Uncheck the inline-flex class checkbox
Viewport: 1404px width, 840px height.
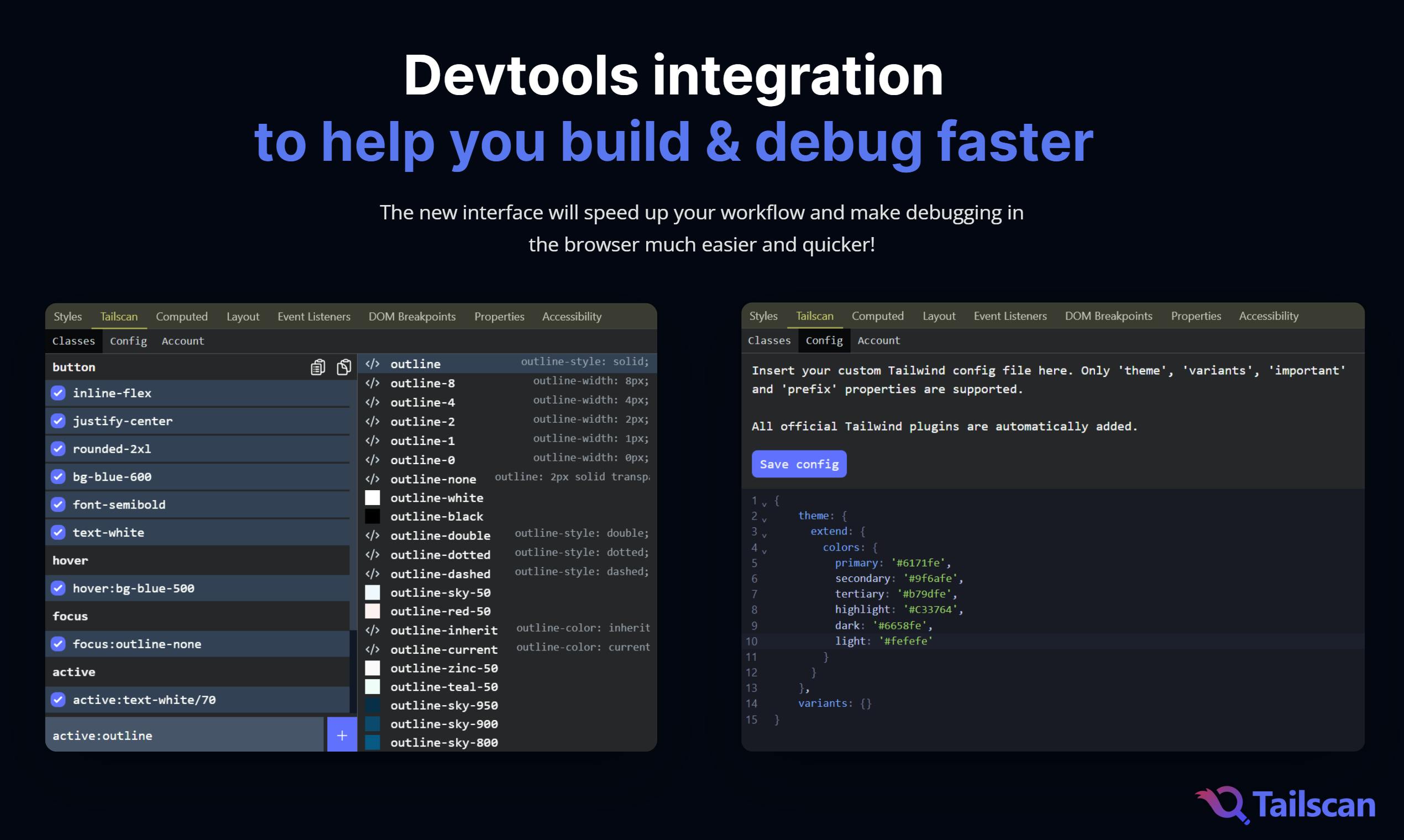tap(58, 393)
